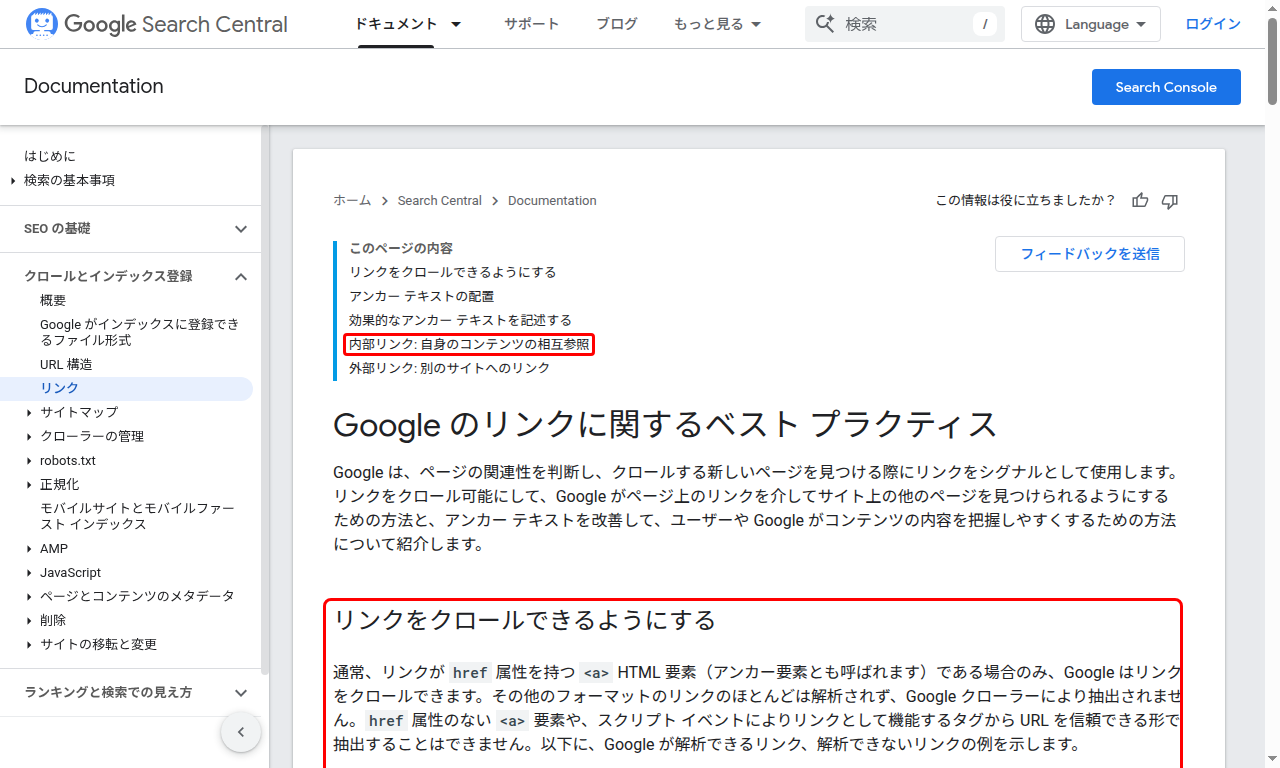The image size is (1280, 768).
Task: Click the Search Central robot logo icon
Action: pyautogui.click(x=42, y=23)
